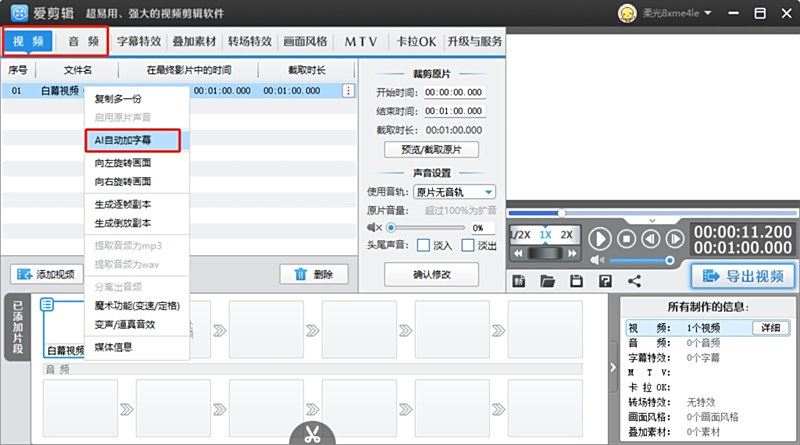Screen dimensions: 800x445
Task: Click the 文件名 column header
Action: pyautogui.click(x=78, y=70)
